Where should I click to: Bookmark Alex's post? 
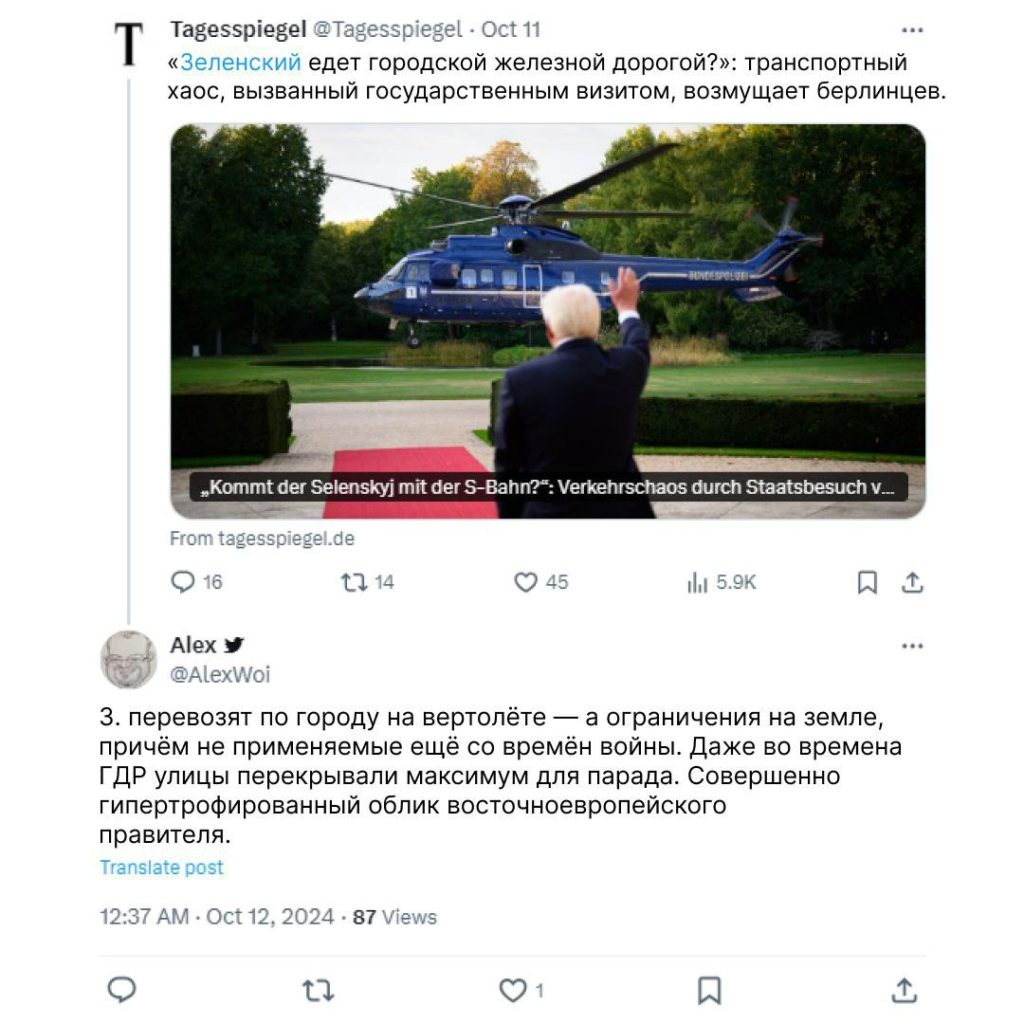[709, 991]
